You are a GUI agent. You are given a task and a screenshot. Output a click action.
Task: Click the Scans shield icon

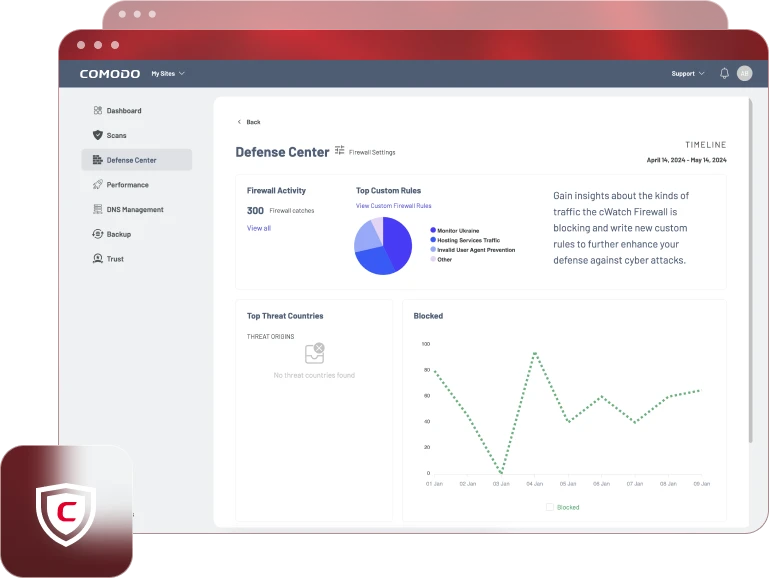(x=97, y=135)
